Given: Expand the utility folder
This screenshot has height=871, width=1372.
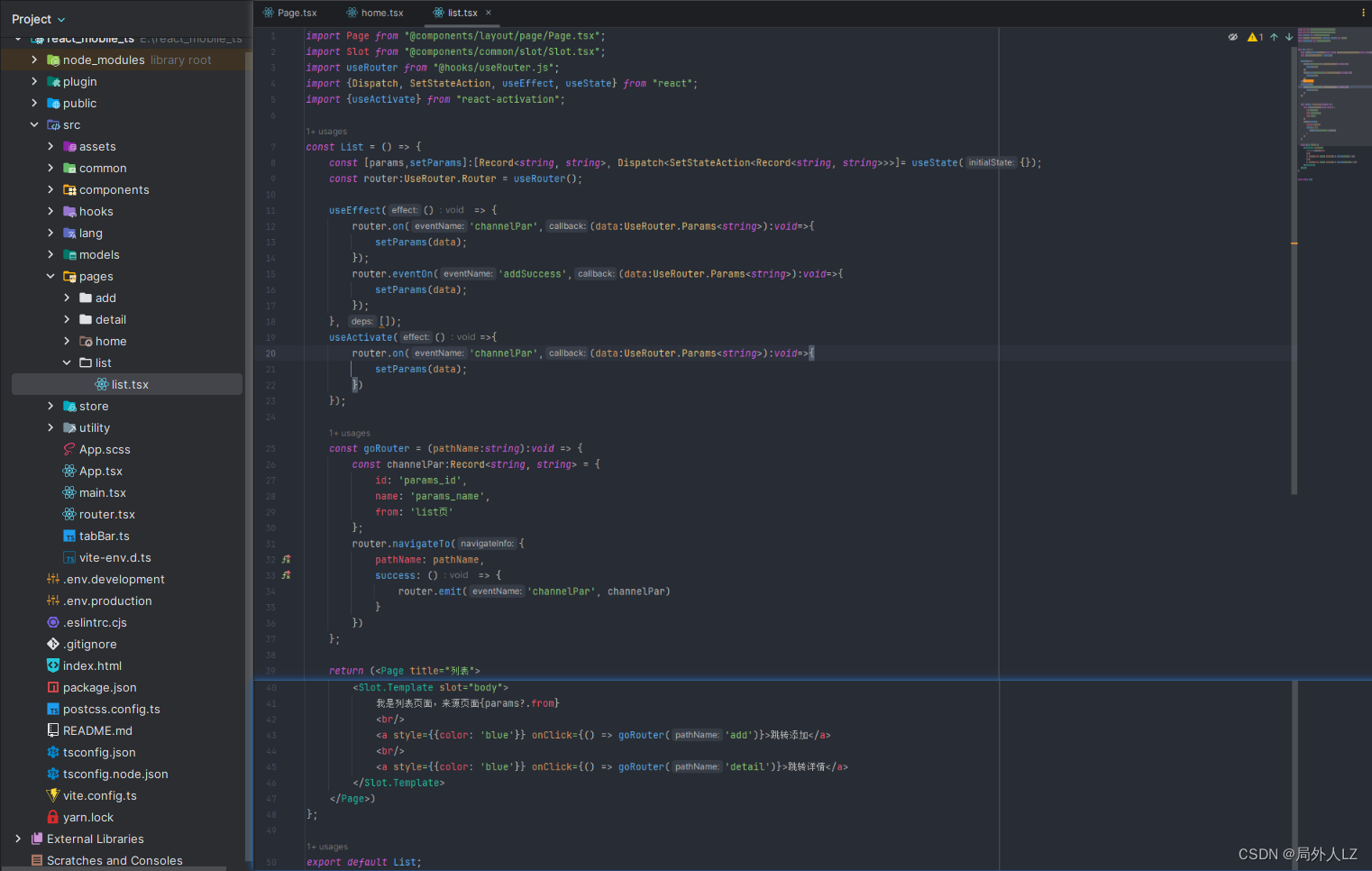Looking at the screenshot, I should [x=50, y=427].
